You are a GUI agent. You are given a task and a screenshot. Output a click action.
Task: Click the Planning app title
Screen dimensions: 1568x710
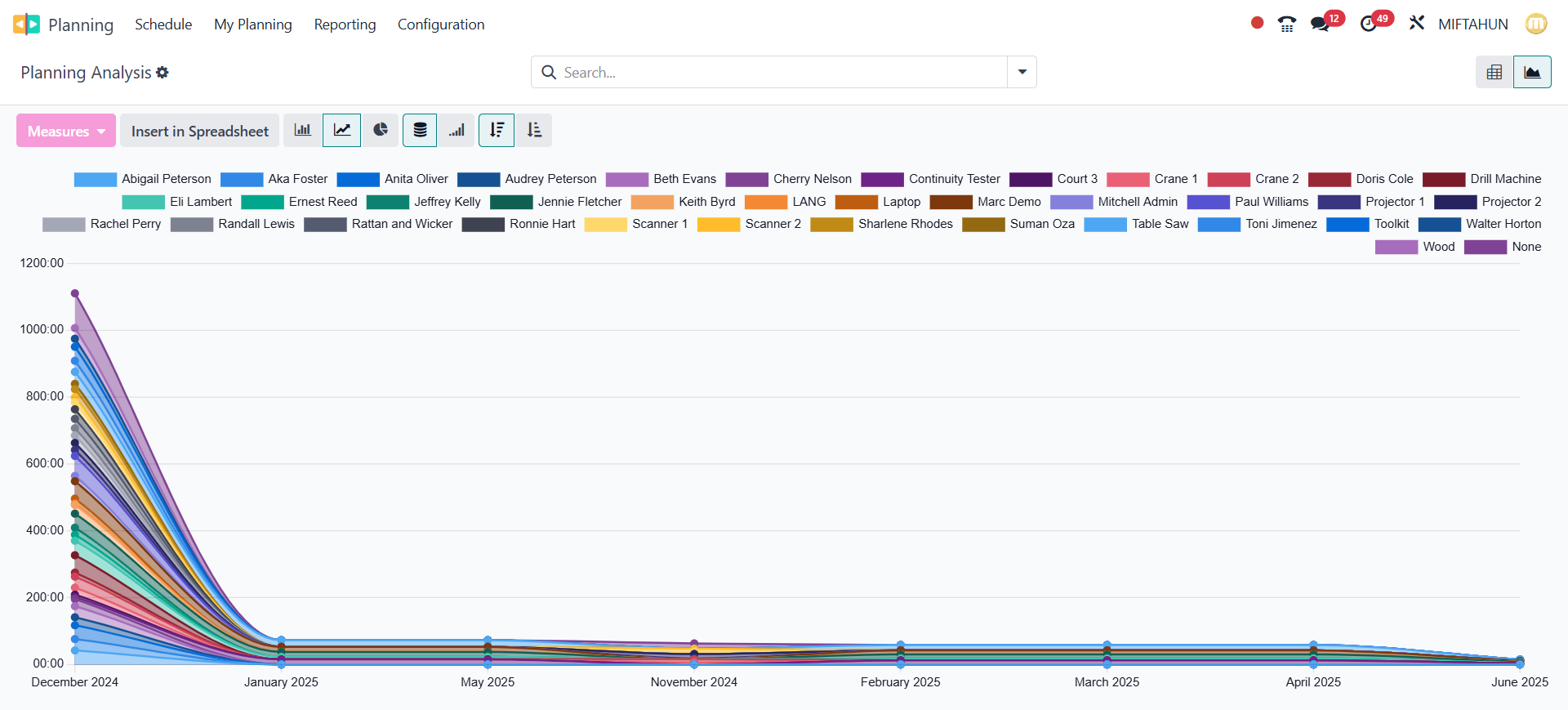tap(81, 25)
